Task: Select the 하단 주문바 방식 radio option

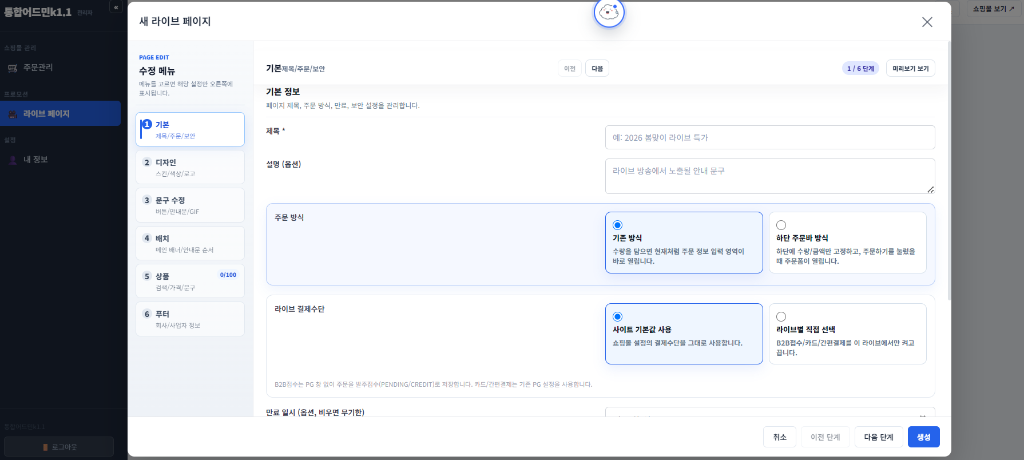Action: click(781, 225)
